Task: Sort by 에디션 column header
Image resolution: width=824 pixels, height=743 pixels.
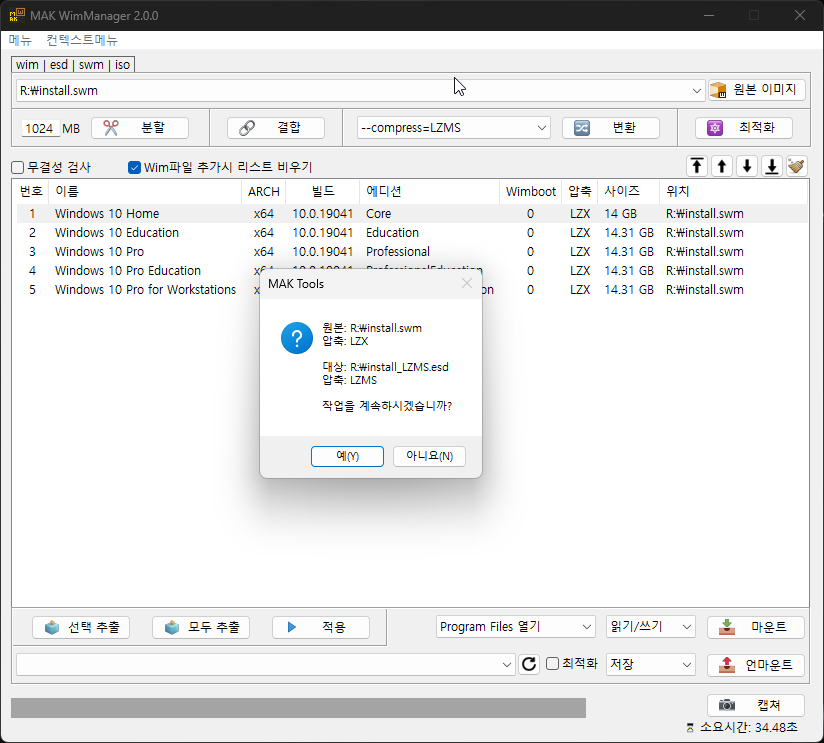Action: tap(430, 191)
